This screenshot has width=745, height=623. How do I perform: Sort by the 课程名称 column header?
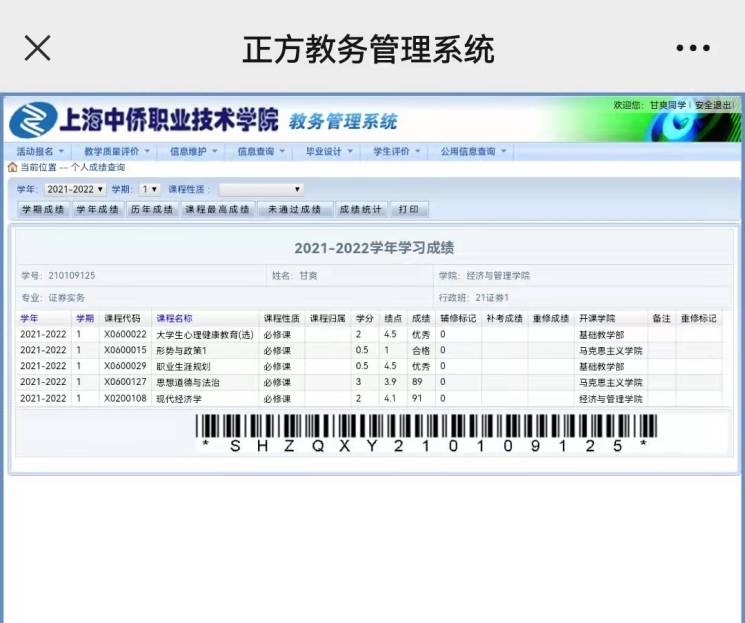point(174,318)
